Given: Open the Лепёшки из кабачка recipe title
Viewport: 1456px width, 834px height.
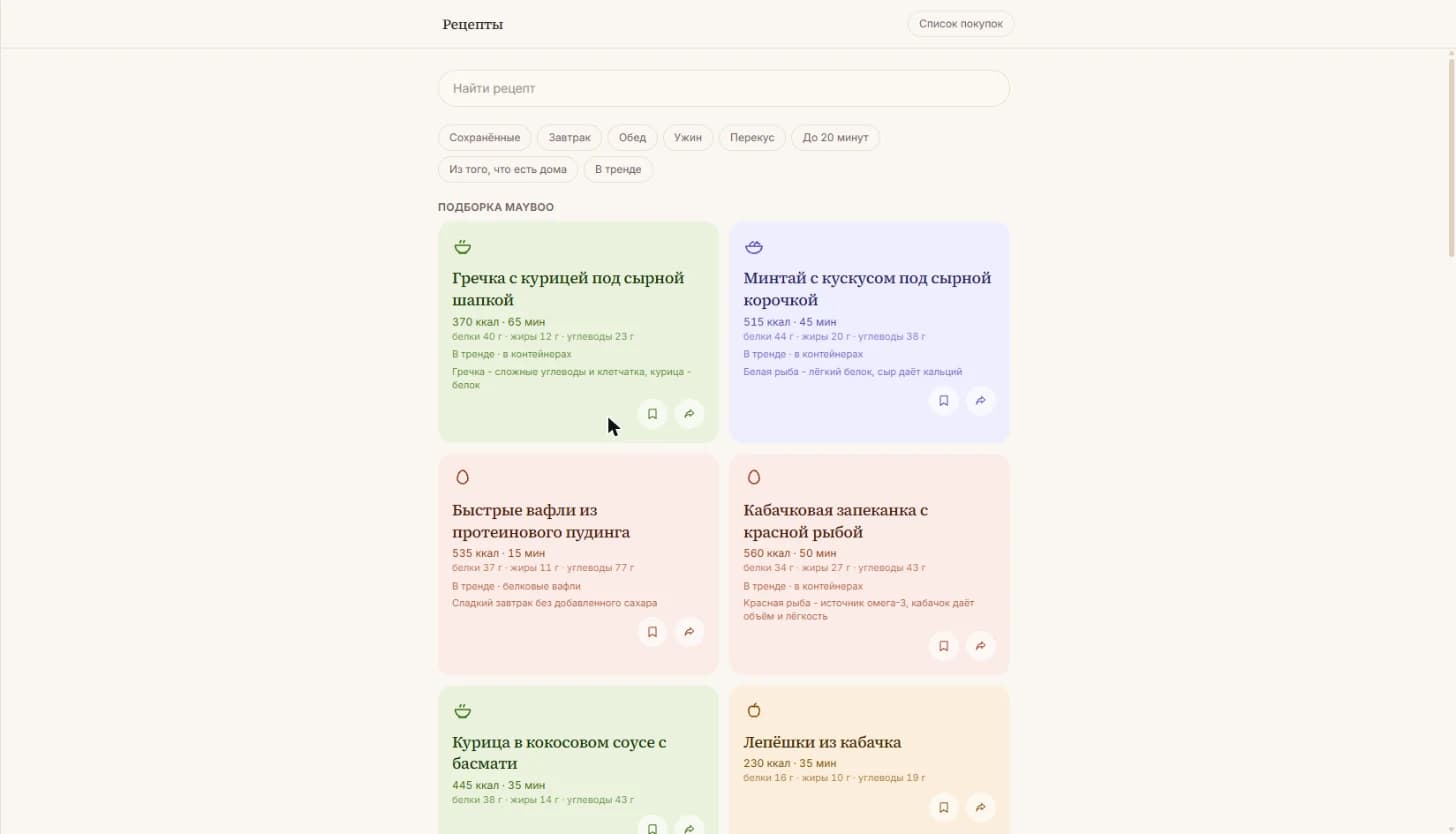Looking at the screenshot, I should pyautogui.click(x=822, y=742).
